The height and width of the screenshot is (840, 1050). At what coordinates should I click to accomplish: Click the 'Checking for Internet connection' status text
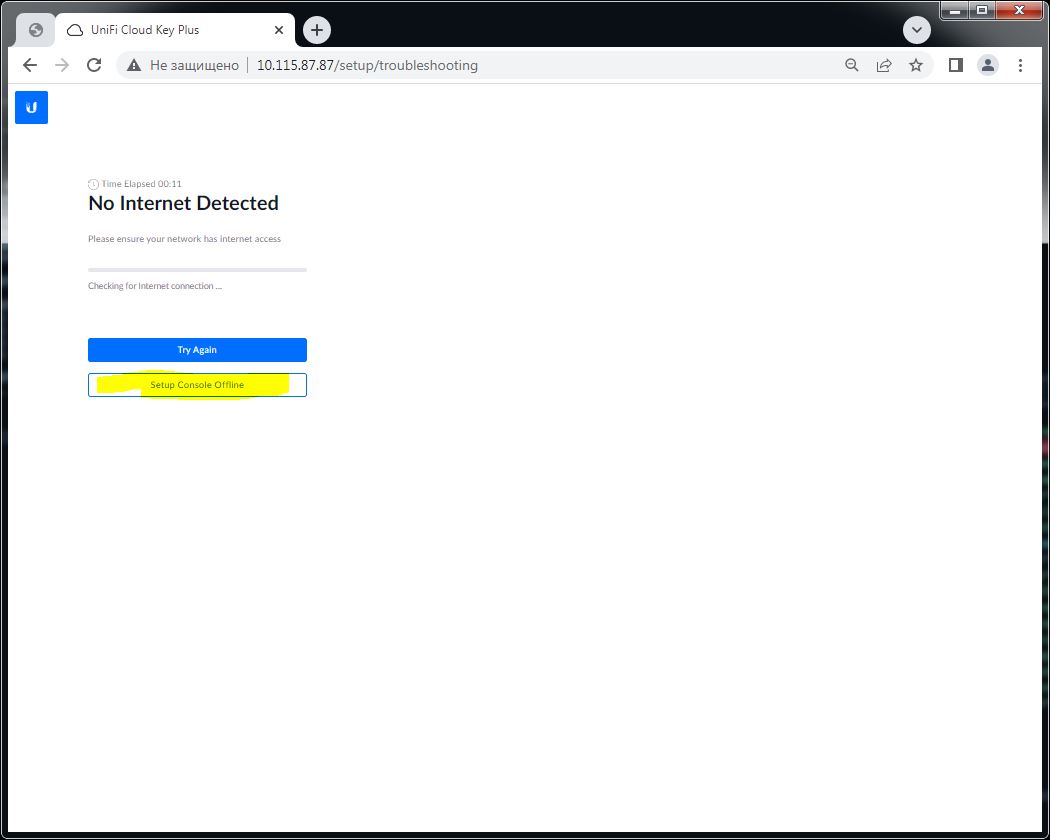[x=155, y=286]
